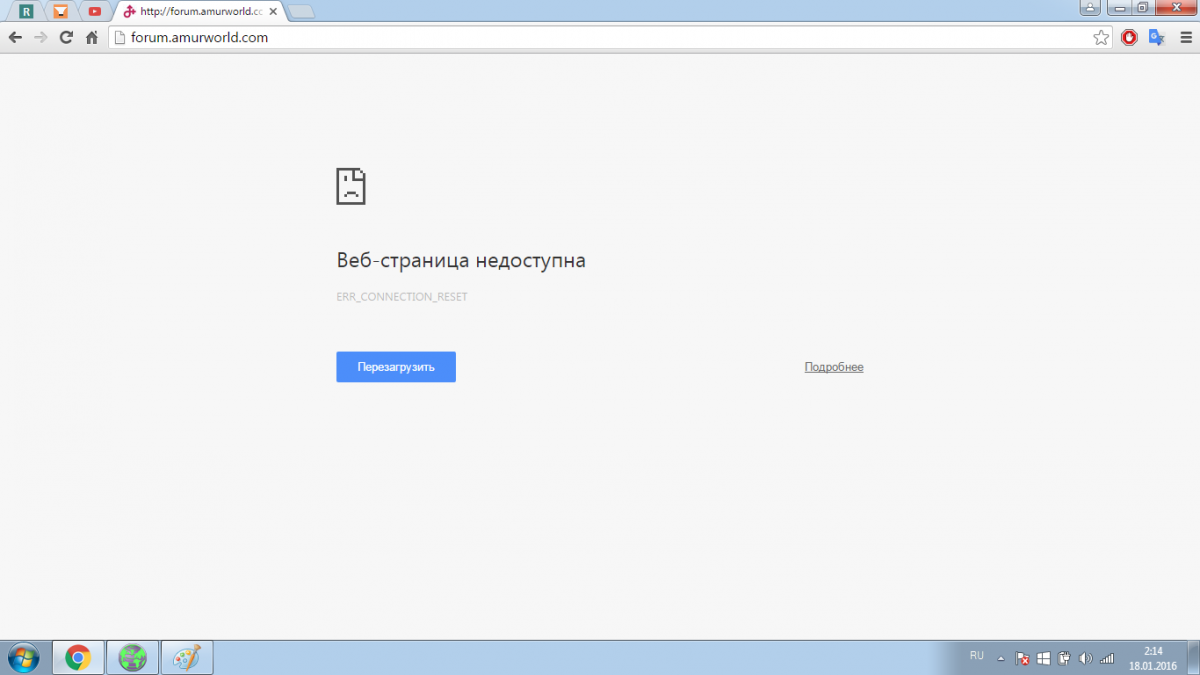Click the Chrome user profile button

click(x=1091, y=8)
